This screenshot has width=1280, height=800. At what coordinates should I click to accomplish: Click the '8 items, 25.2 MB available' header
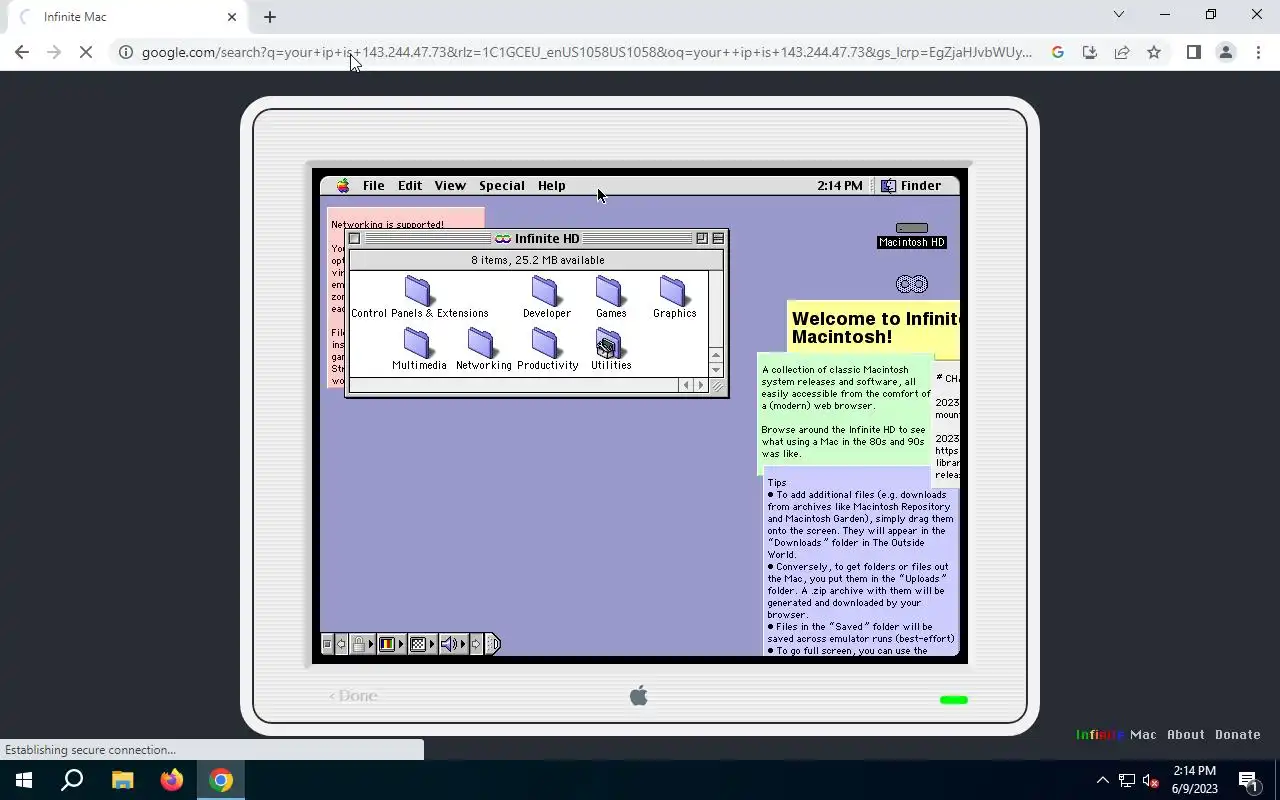537,260
